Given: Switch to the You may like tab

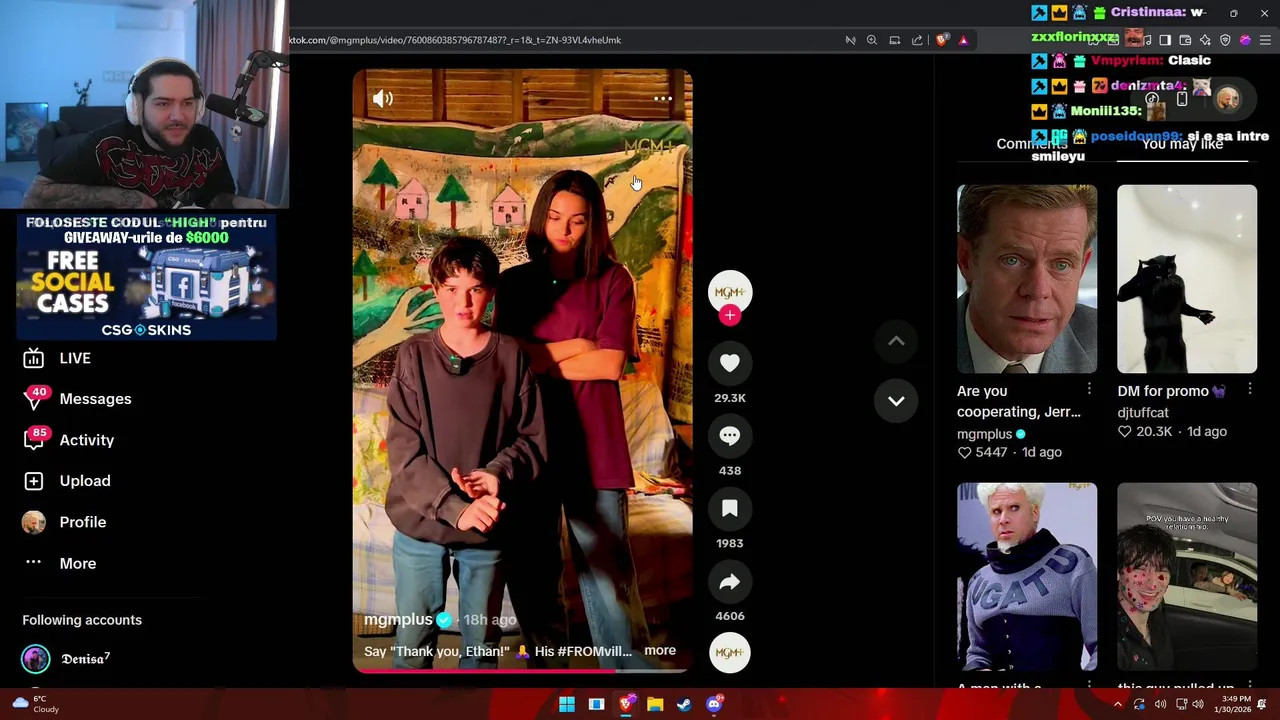Looking at the screenshot, I should click(x=1182, y=144).
